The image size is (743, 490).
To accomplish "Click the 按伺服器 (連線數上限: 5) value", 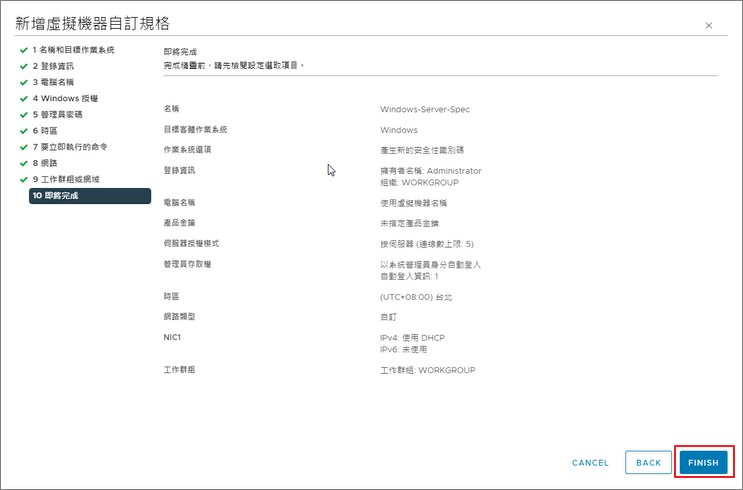I will point(426,244).
